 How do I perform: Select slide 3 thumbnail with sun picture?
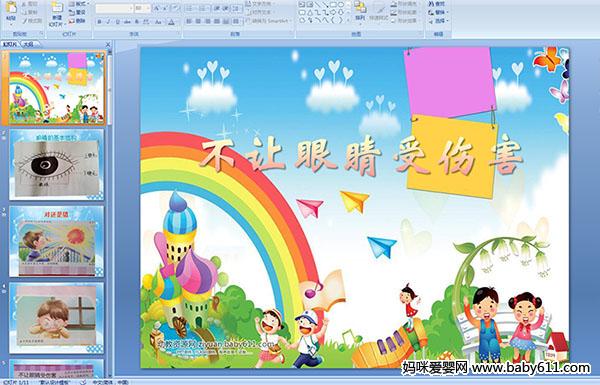[x=57, y=241]
